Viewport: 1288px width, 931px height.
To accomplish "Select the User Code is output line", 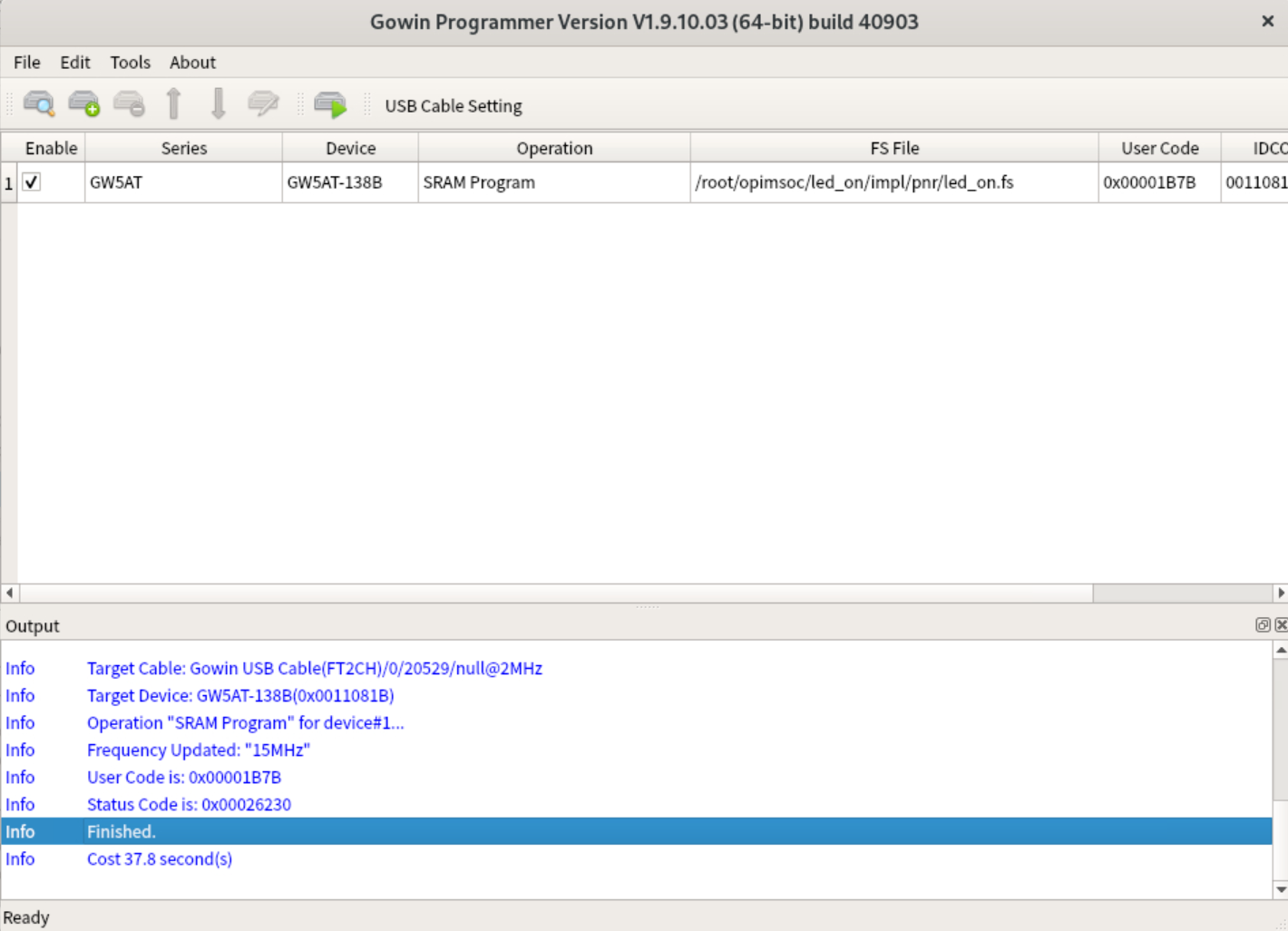I will tap(637, 778).
